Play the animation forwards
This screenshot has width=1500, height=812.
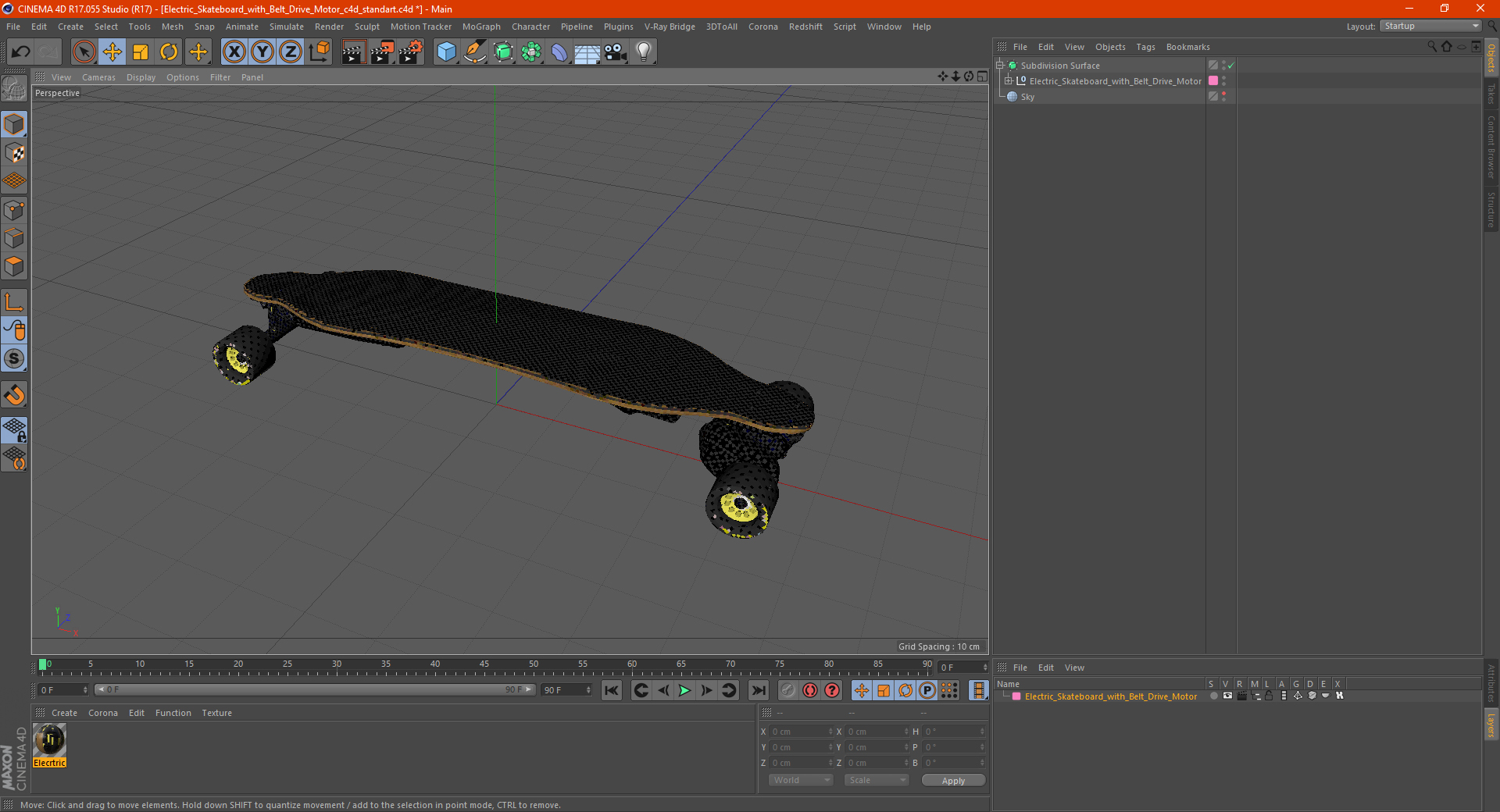point(684,690)
